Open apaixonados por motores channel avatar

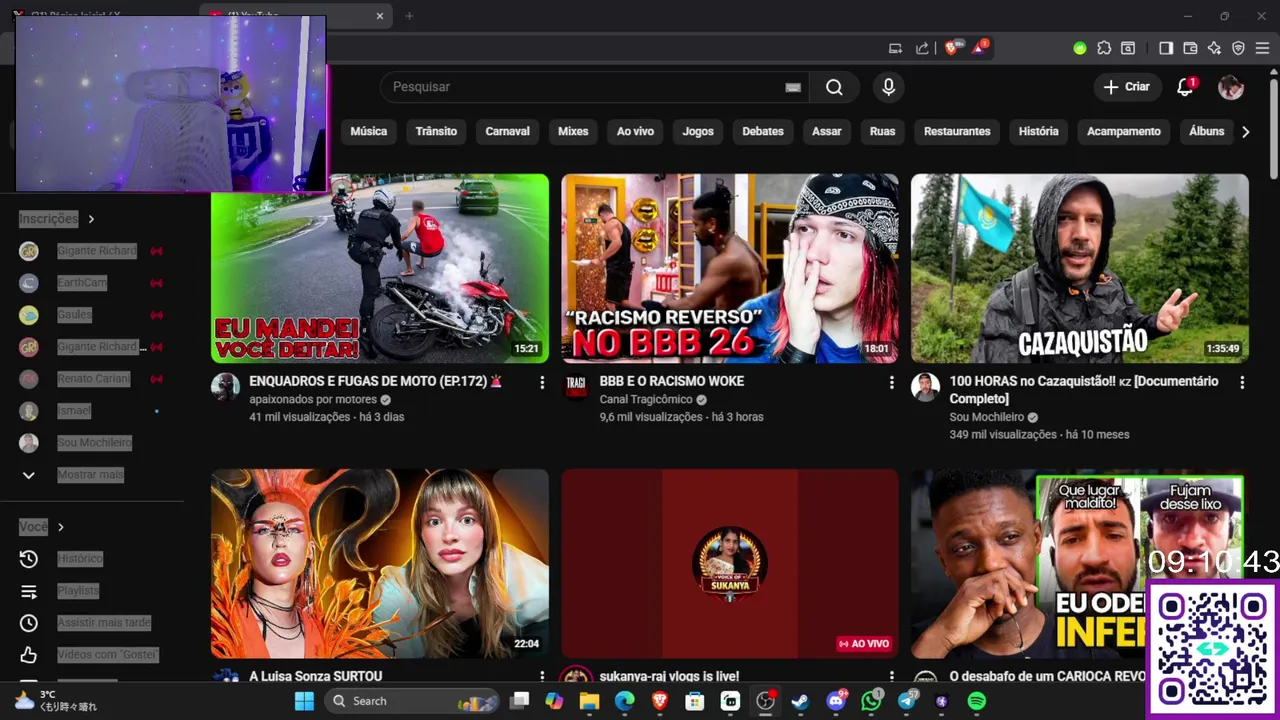pyautogui.click(x=225, y=388)
